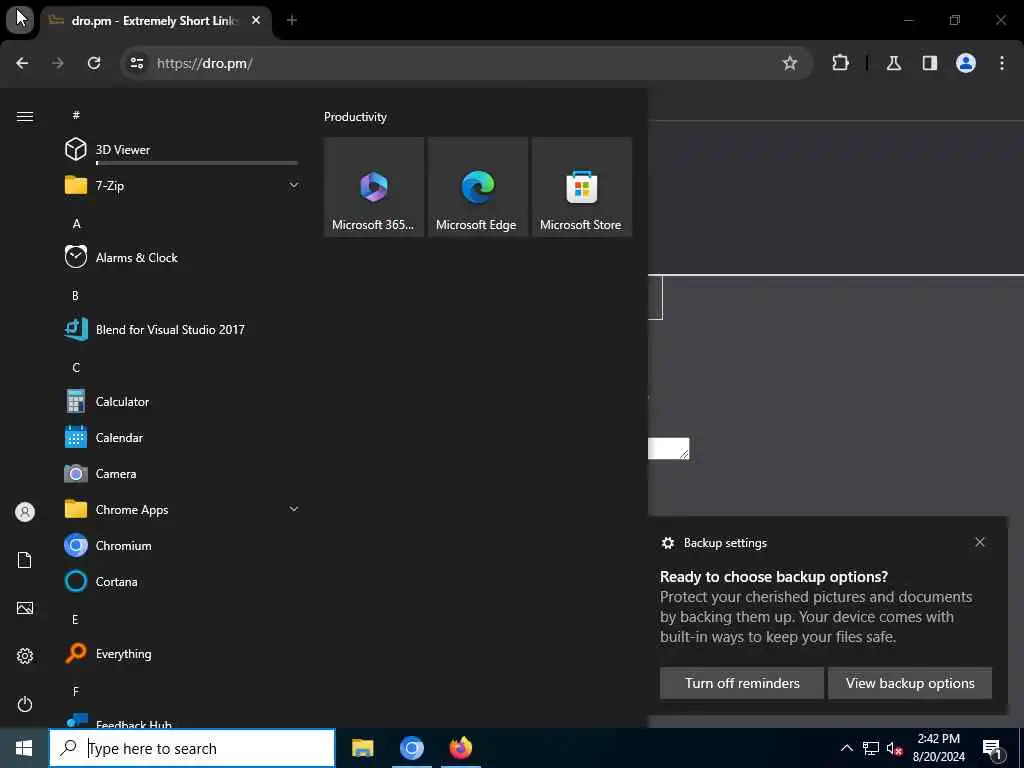View site information icon in address bar
The height and width of the screenshot is (768, 1024).
tap(136, 63)
